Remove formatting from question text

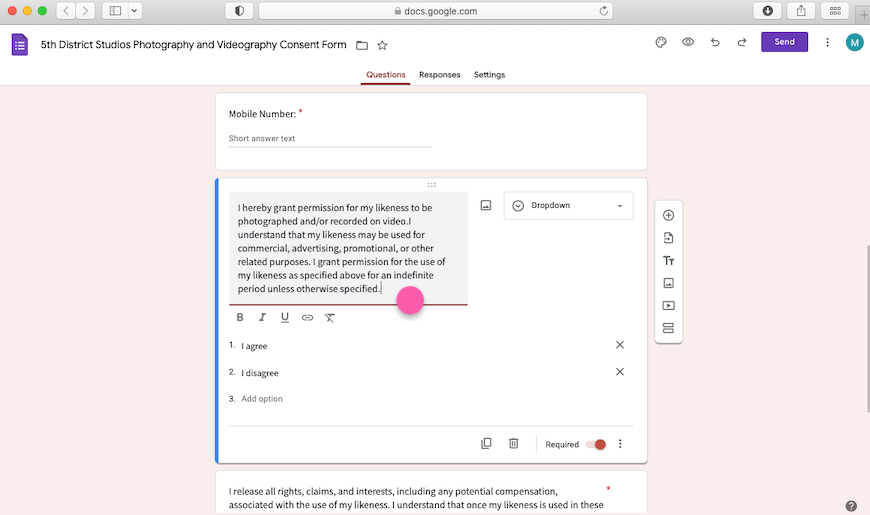(x=329, y=317)
